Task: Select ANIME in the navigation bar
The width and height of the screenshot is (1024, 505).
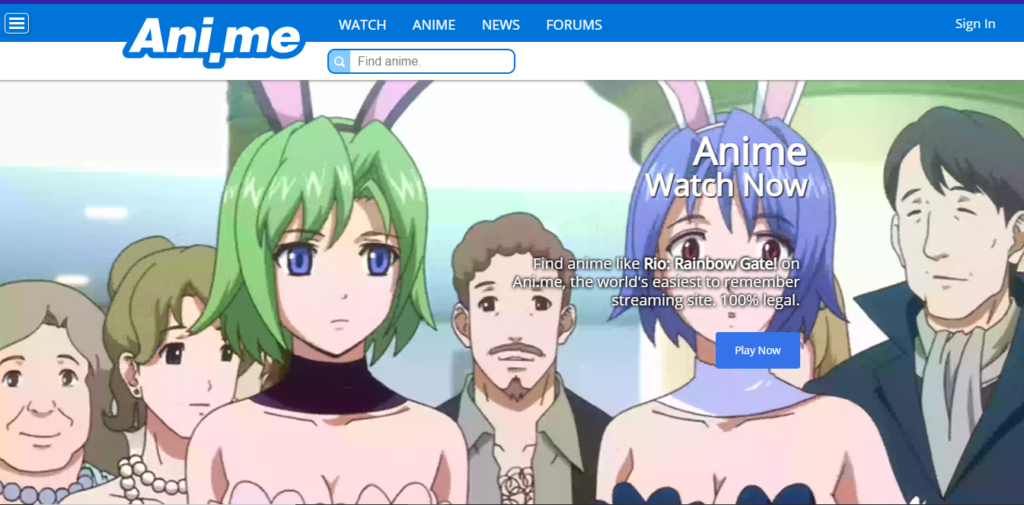Action: (433, 24)
